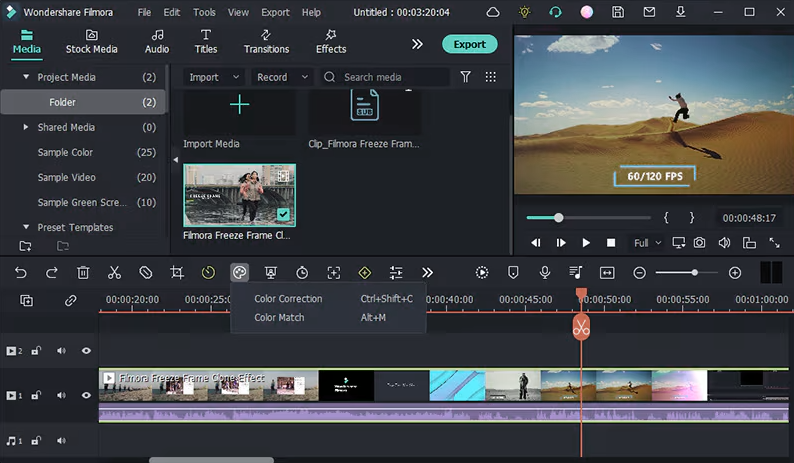Filter media with funnel icon
The image size is (794, 463).
(x=465, y=77)
